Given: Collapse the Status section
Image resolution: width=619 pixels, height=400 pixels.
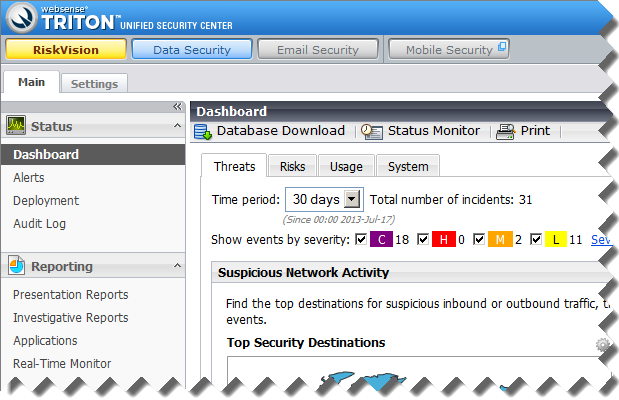Looking at the screenshot, I should (x=177, y=126).
